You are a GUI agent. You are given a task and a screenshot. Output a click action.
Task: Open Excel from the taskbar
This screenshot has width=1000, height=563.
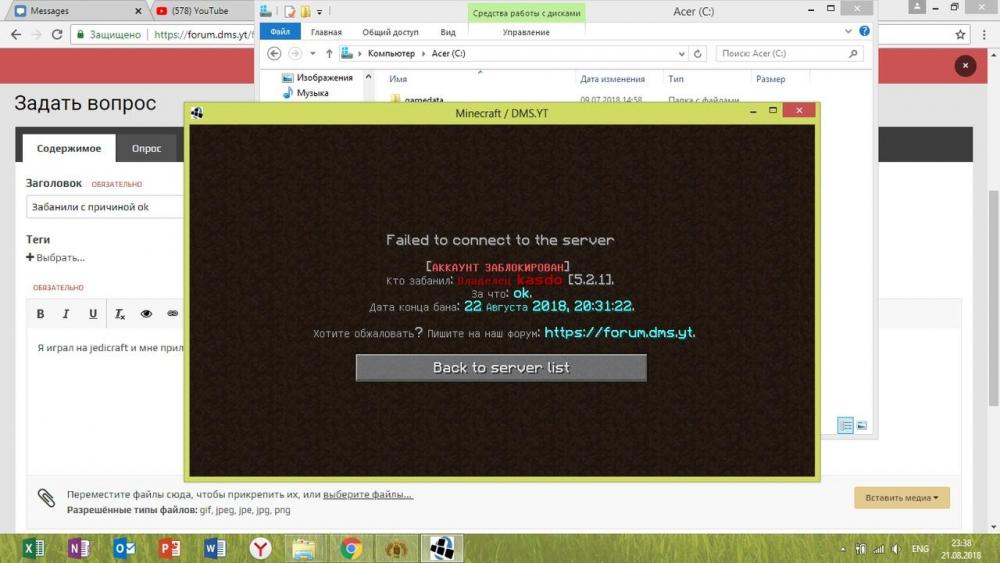tap(35, 548)
